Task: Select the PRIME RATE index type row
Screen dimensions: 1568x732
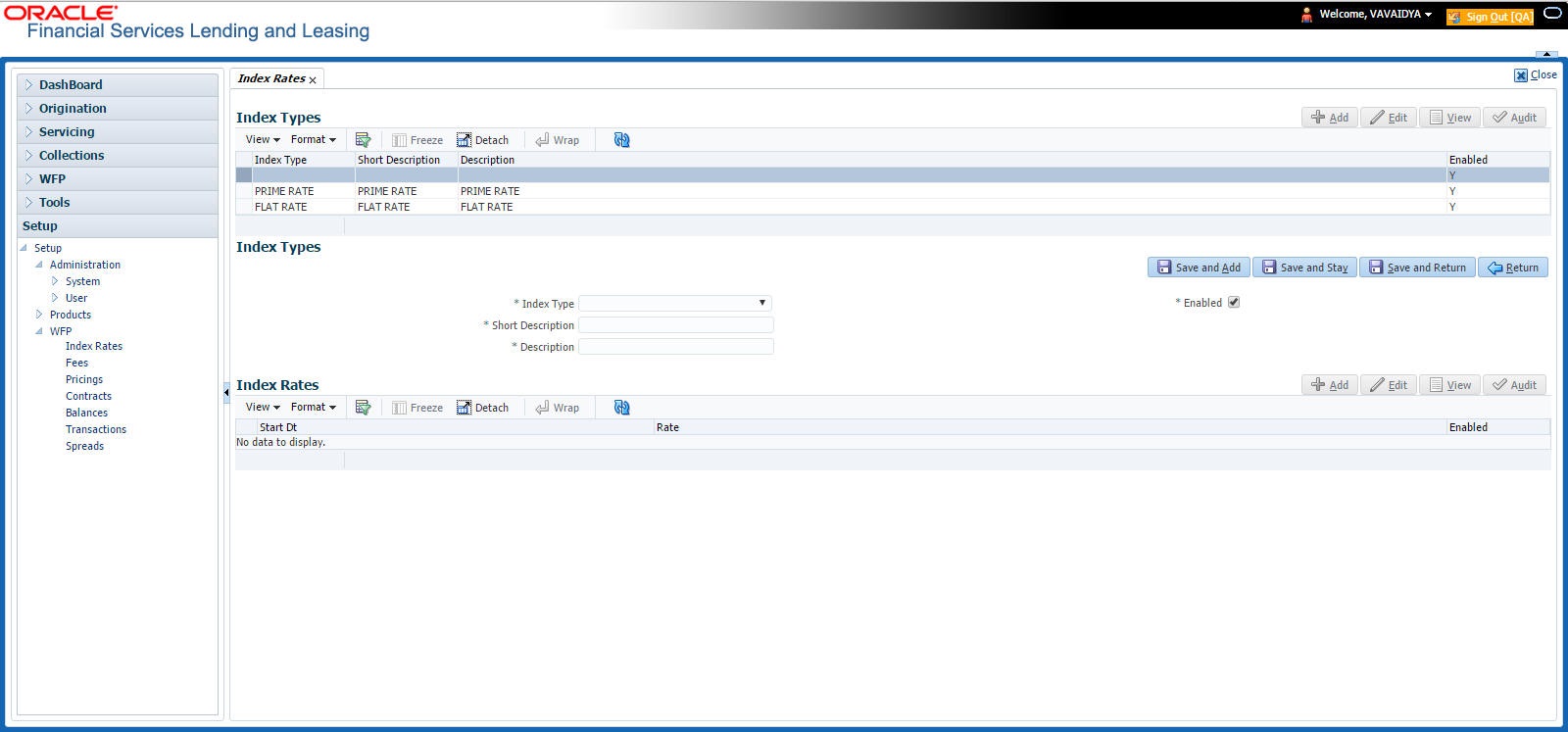Action: 893,191
